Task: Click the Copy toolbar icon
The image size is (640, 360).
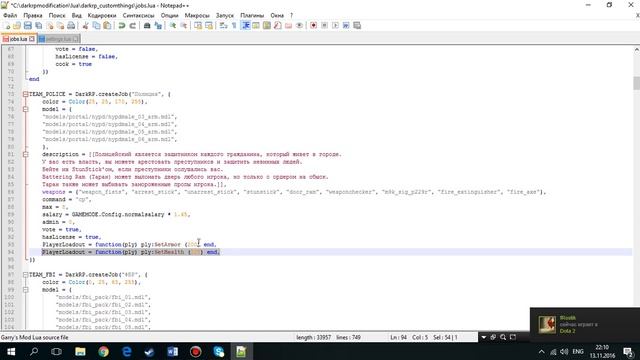Action: point(96,26)
